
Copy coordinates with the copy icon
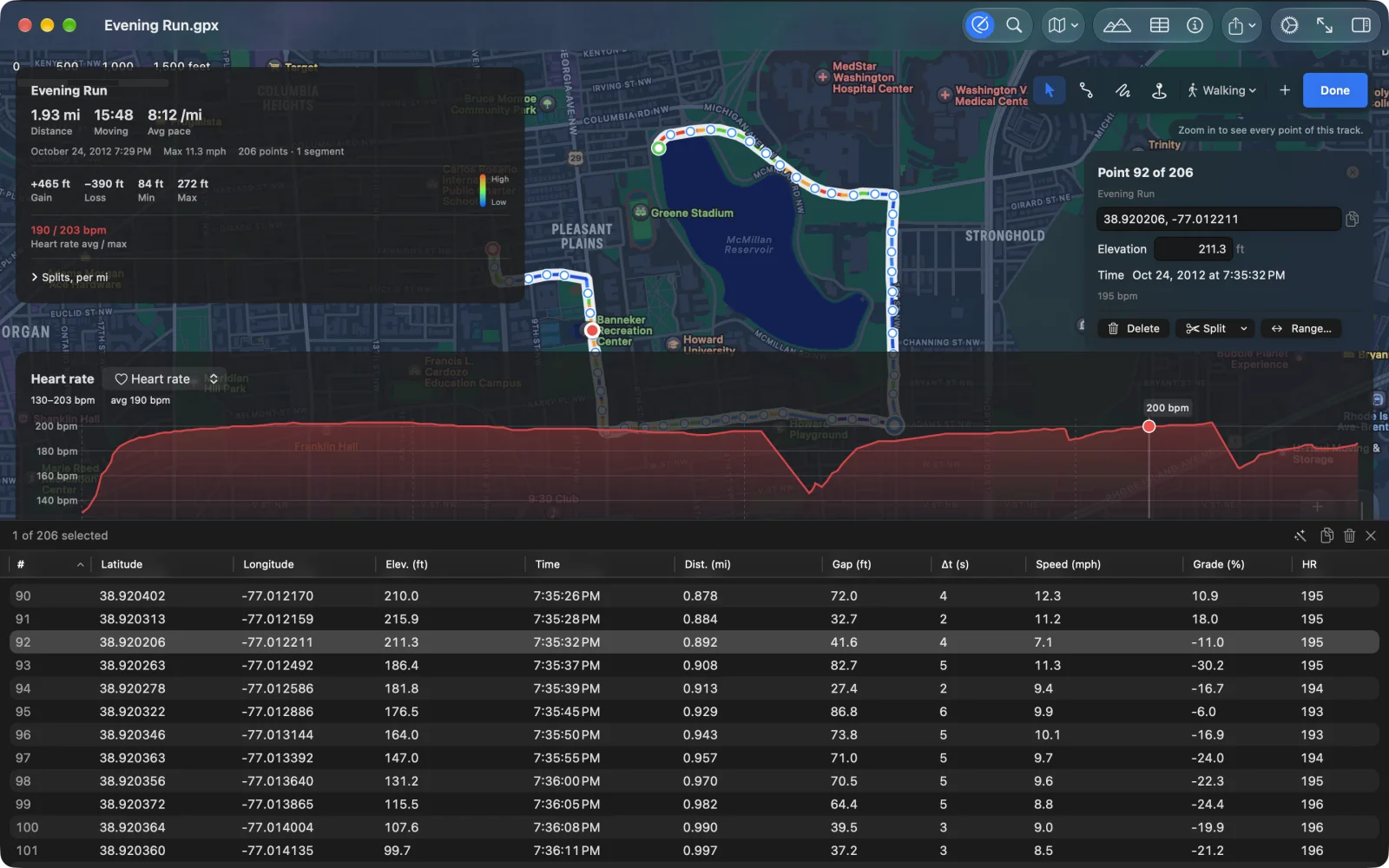point(1353,219)
